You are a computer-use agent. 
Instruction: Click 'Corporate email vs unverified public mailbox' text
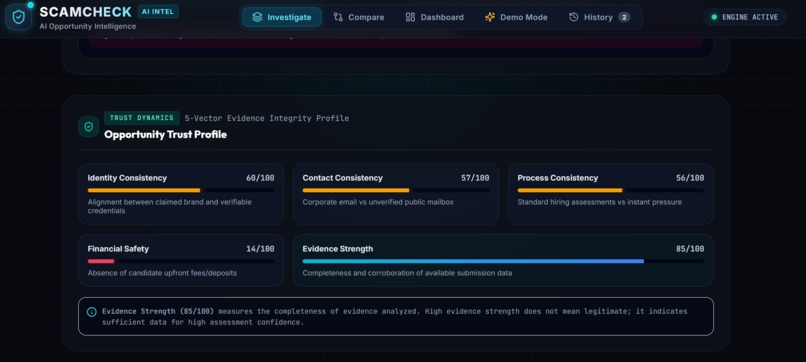pyautogui.click(x=378, y=202)
